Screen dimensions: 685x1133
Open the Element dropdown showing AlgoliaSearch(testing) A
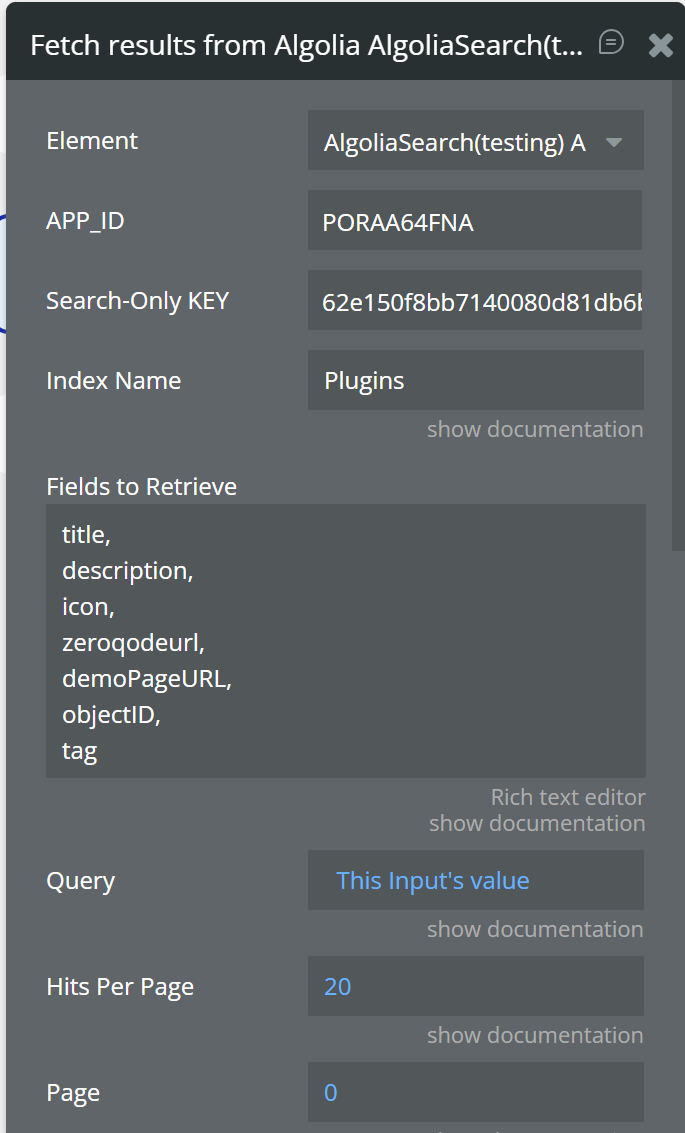[460, 142]
